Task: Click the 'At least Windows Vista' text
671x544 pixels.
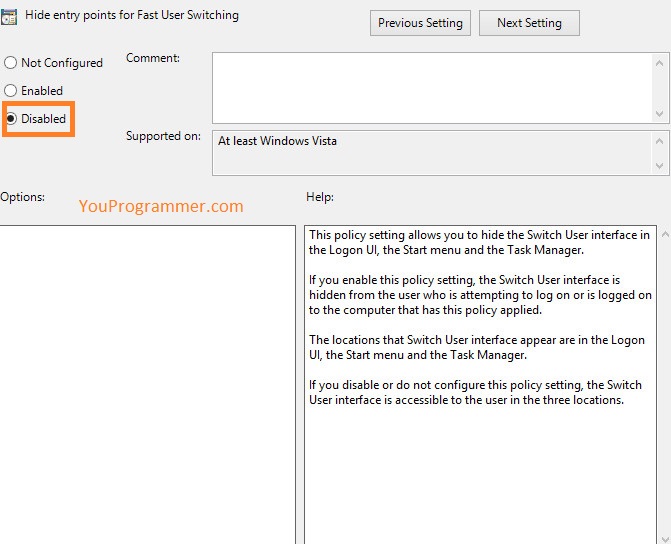Action: 277,141
